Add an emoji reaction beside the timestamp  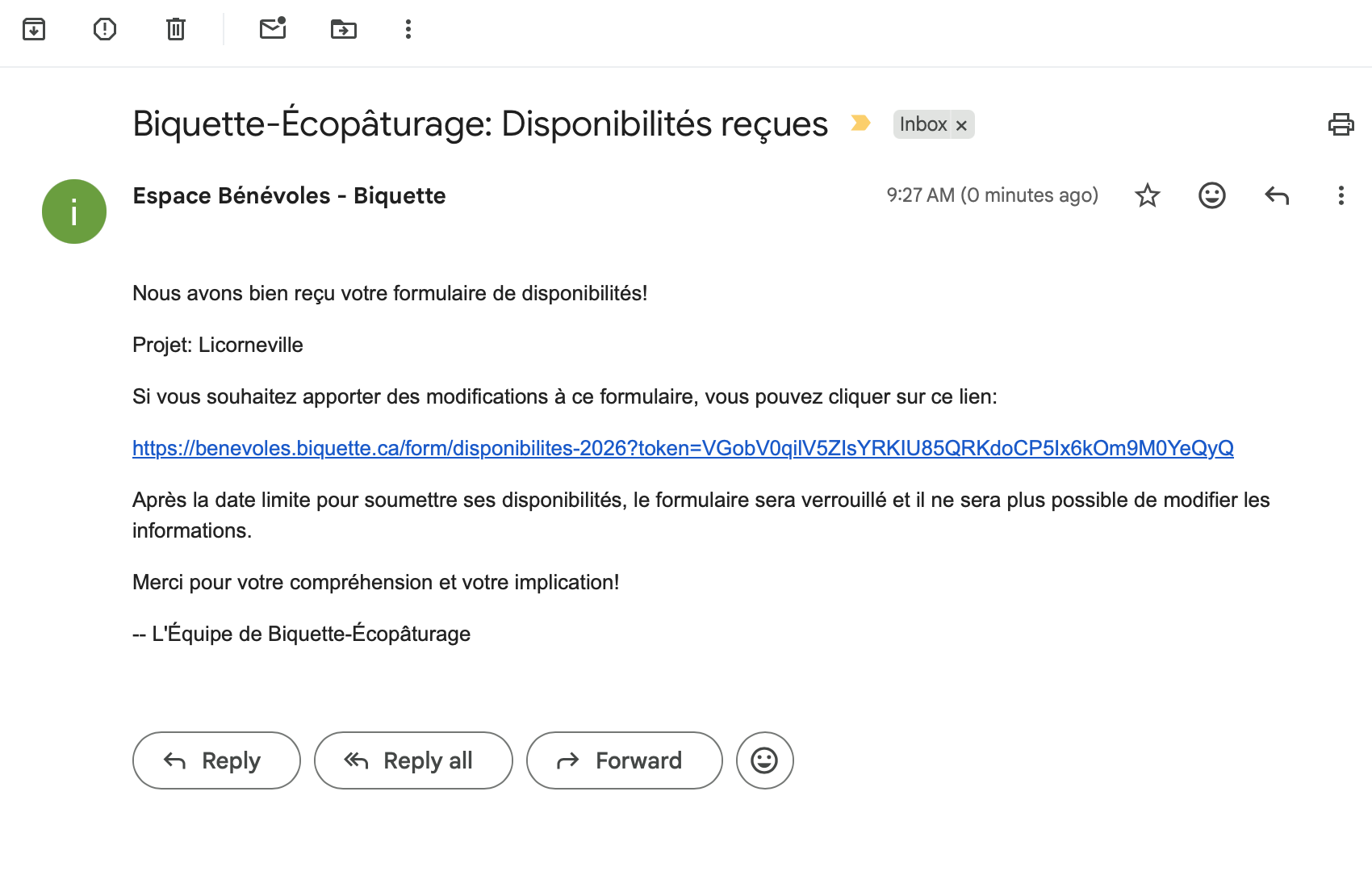(x=1211, y=195)
